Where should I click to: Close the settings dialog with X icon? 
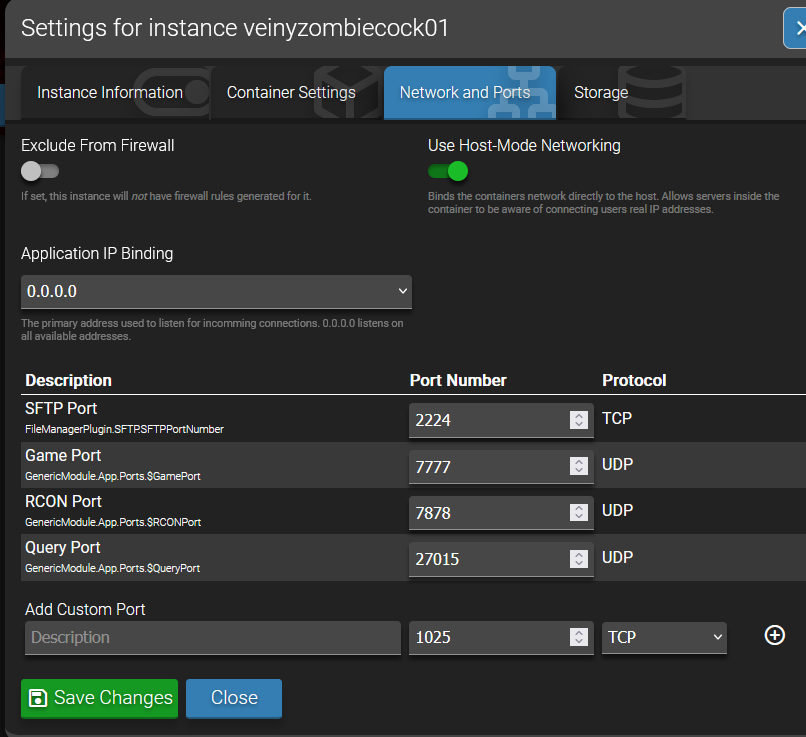click(x=796, y=28)
